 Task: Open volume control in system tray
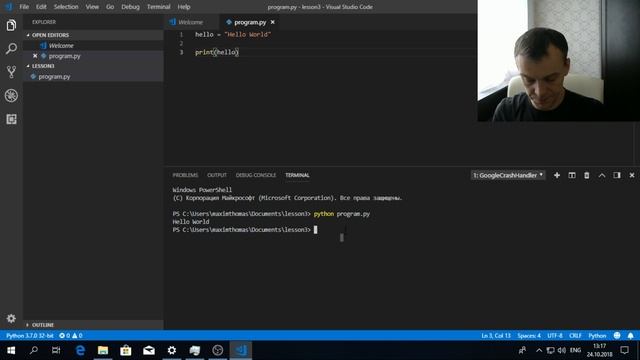click(x=562, y=350)
